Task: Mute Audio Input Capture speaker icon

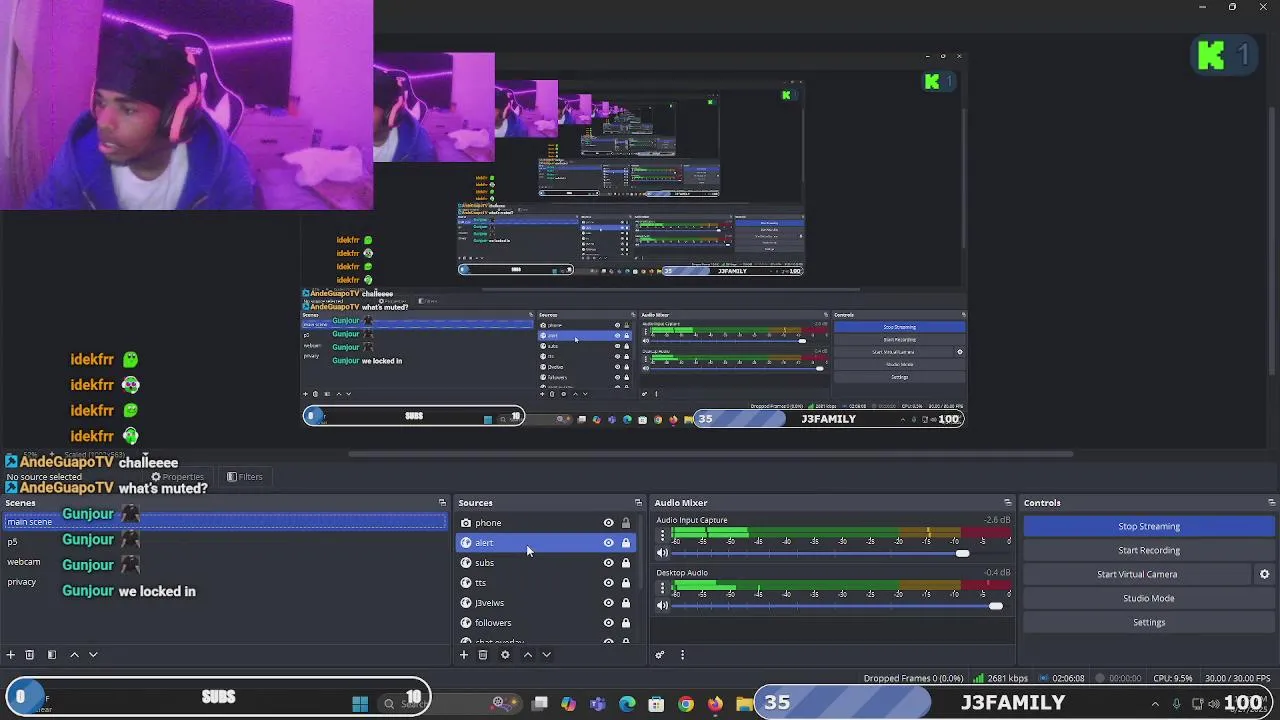Action: 662,553
